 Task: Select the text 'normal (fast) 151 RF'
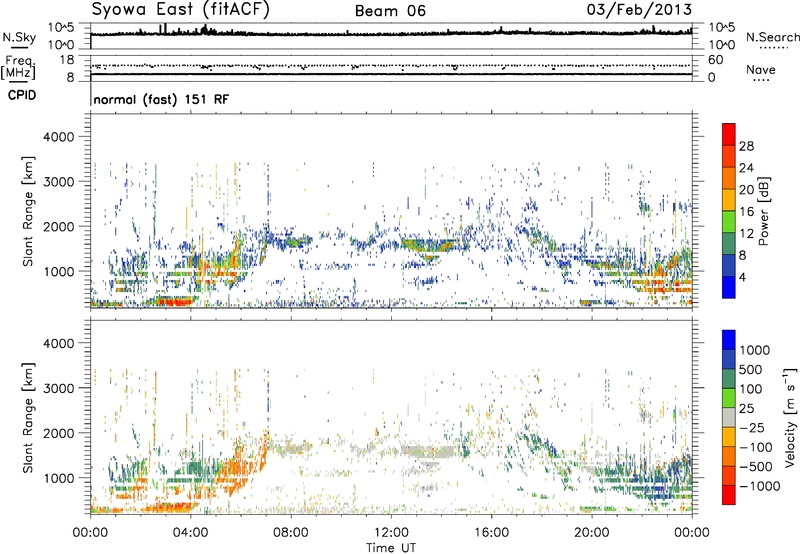click(x=161, y=99)
